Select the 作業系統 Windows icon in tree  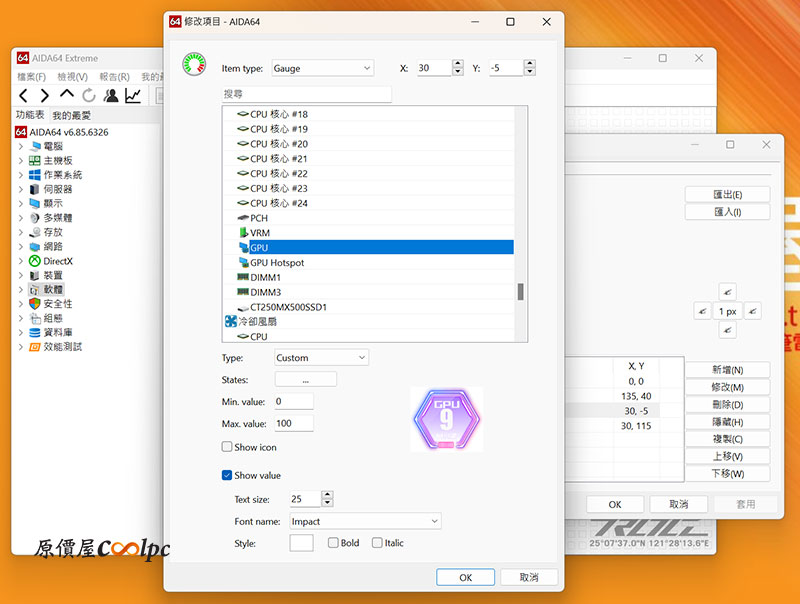click(35, 175)
